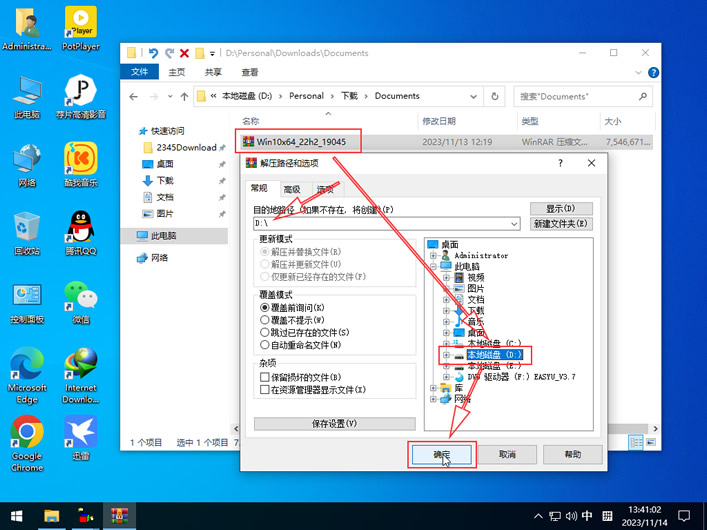
Task: Open the 回收站 recycle bin icon
Action: click(27, 234)
